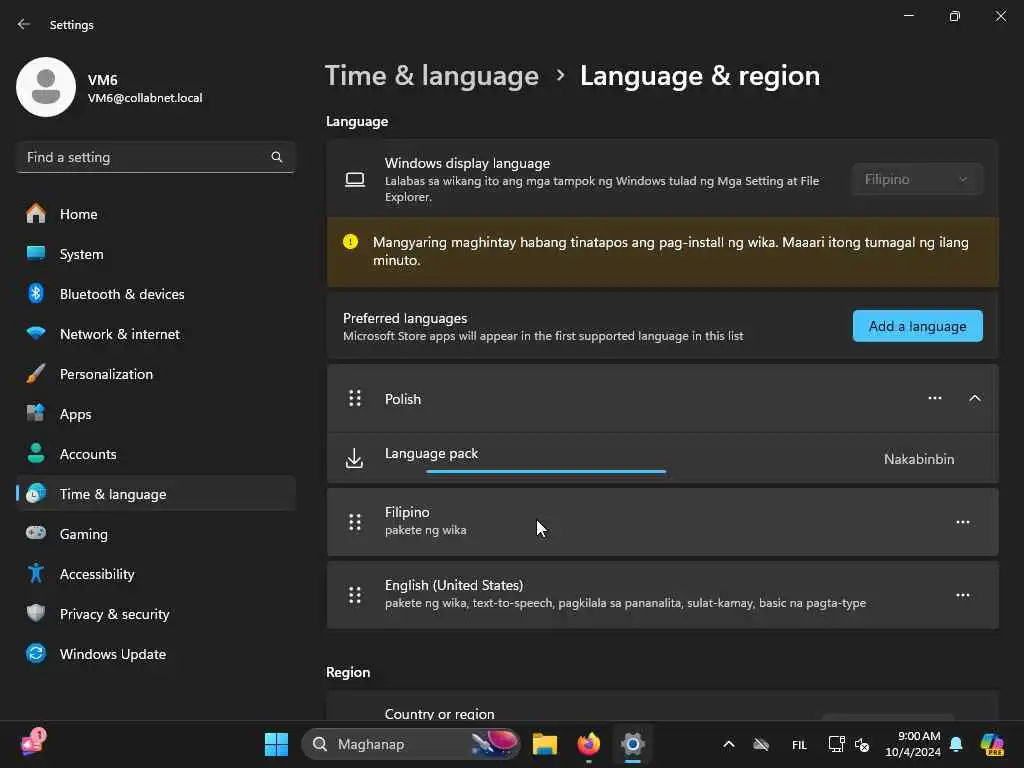Open the Windows Update page

(155, 653)
